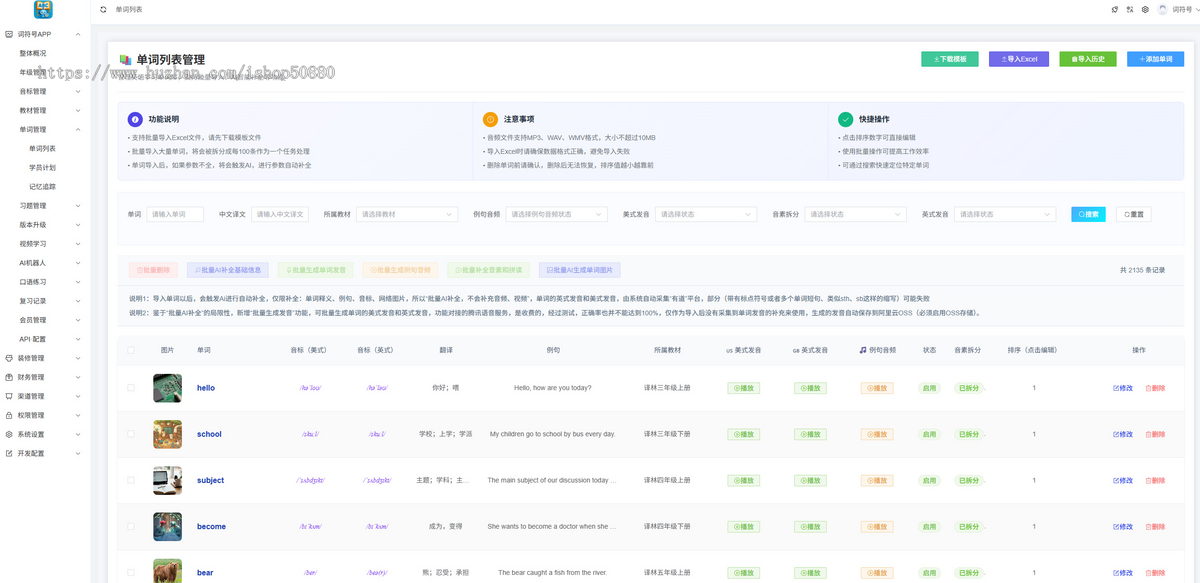Open the 所属教材 textbook dropdown

coord(406,214)
